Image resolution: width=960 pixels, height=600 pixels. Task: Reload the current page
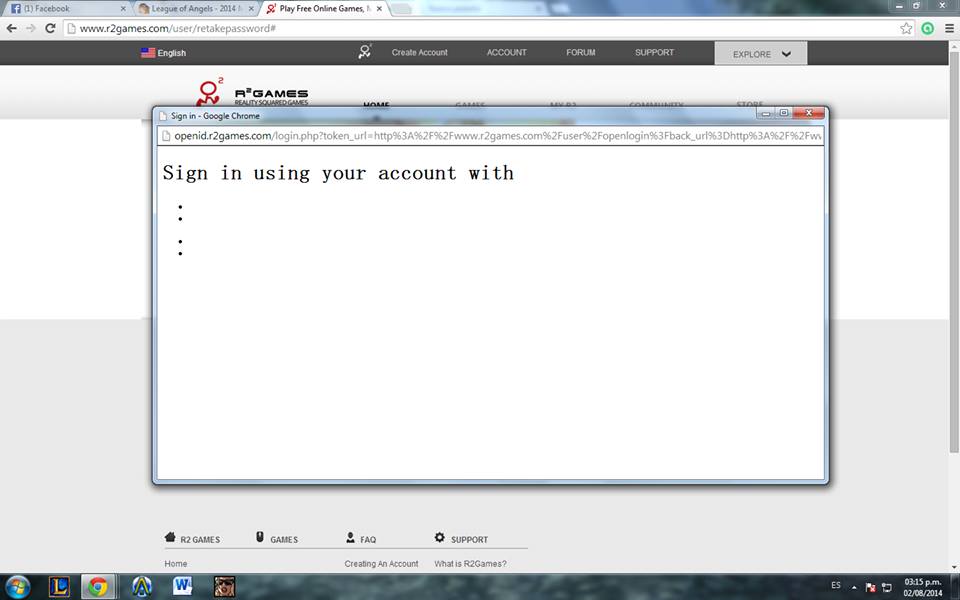pos(50,28)
